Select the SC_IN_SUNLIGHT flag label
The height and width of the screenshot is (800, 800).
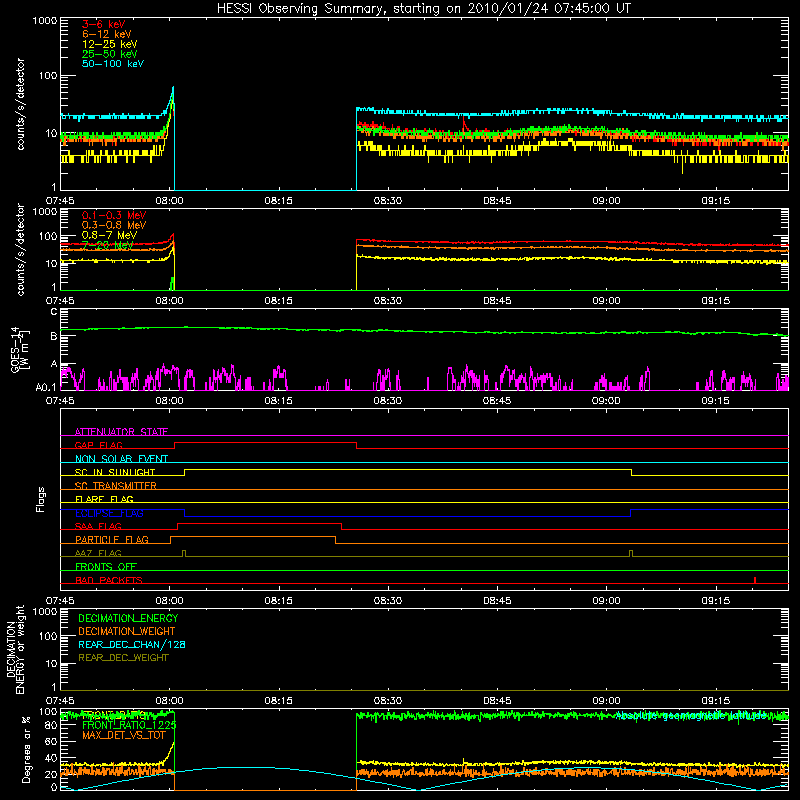[115, 472]
